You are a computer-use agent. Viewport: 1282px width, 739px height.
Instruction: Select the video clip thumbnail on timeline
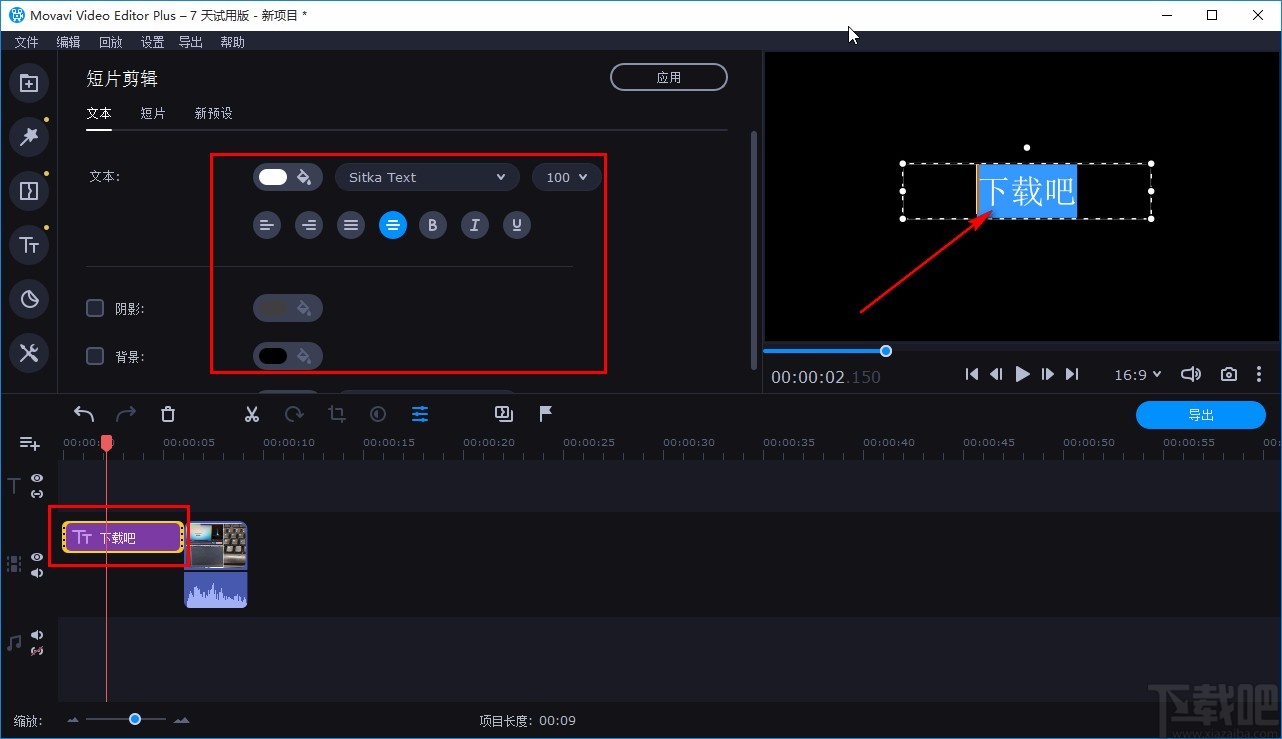(x=216, y=545)
